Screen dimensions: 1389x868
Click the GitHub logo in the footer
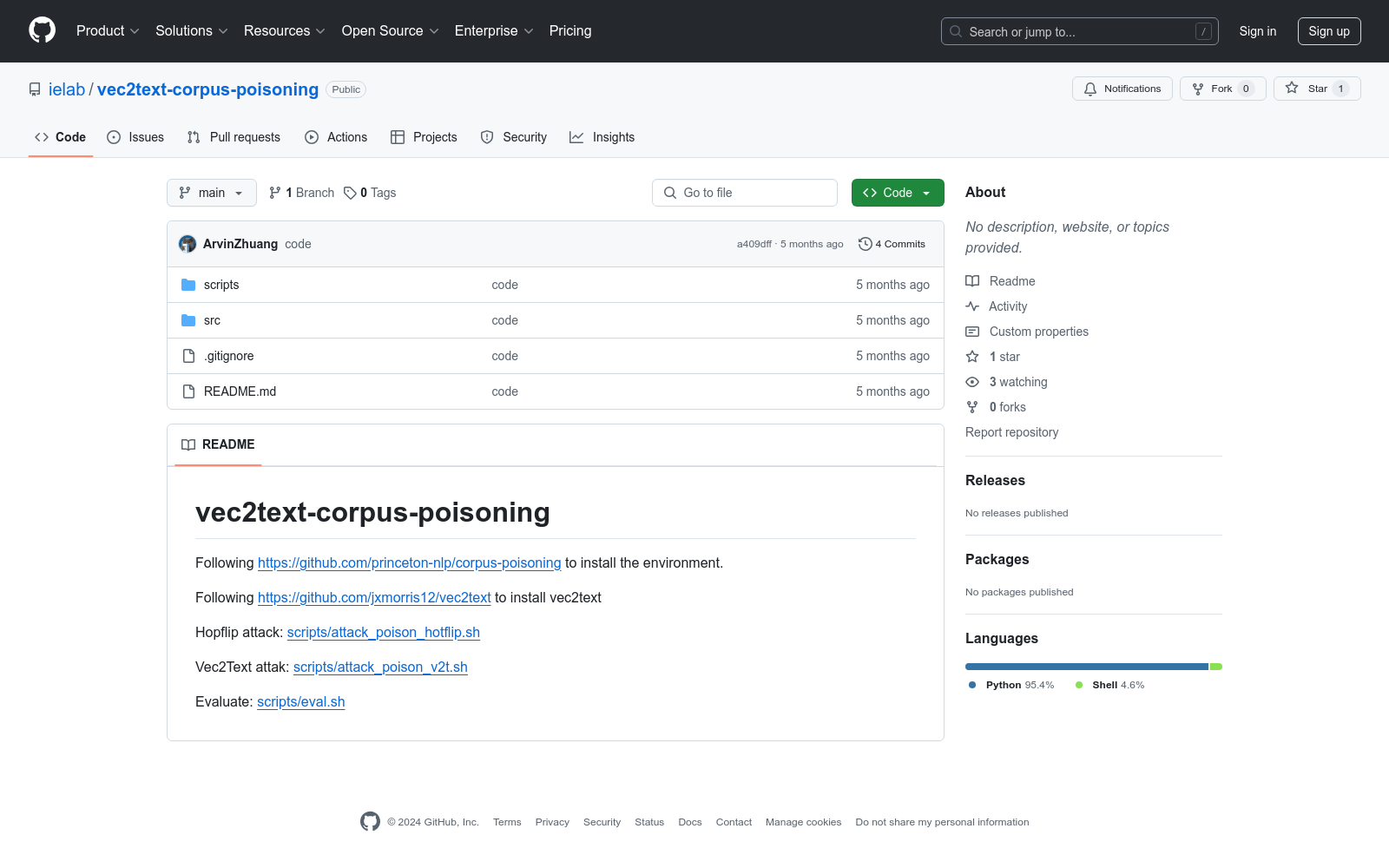click(x=370, y=822)
